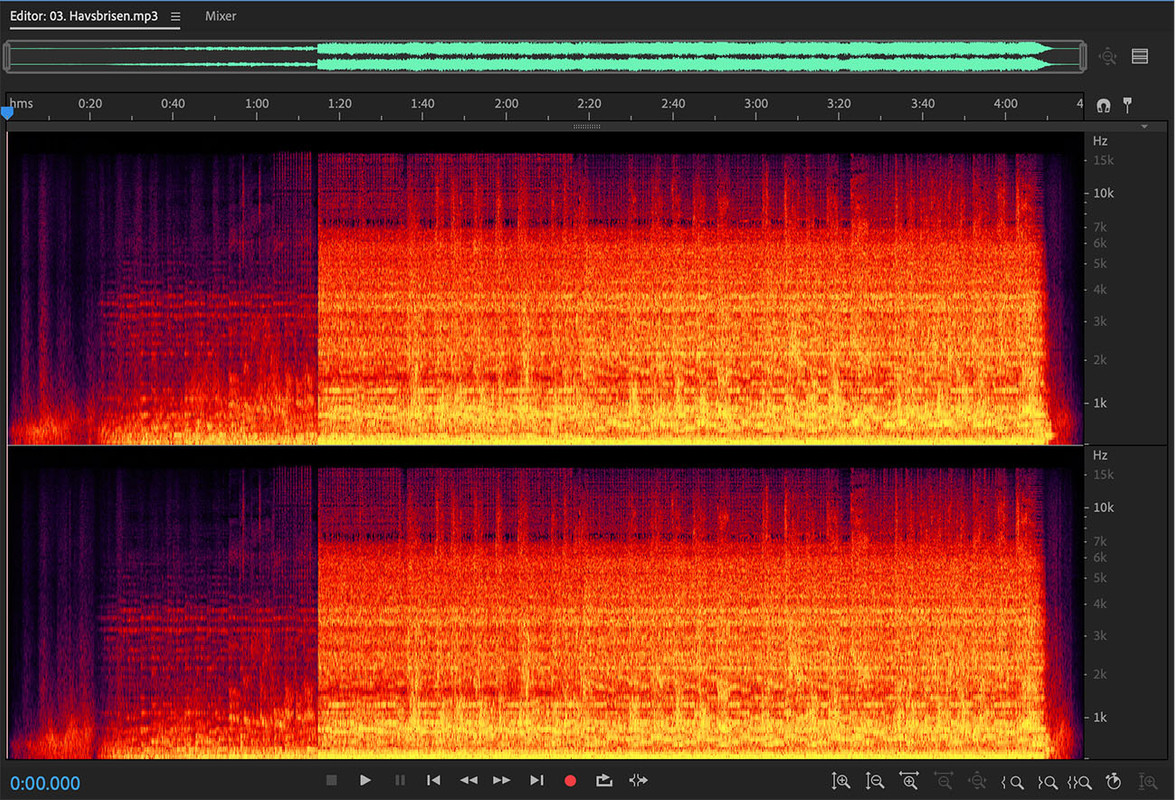Click the 0:00.000 timecode display
Image resolution: width=1176 pixels, height=800 pixels.
45,783
